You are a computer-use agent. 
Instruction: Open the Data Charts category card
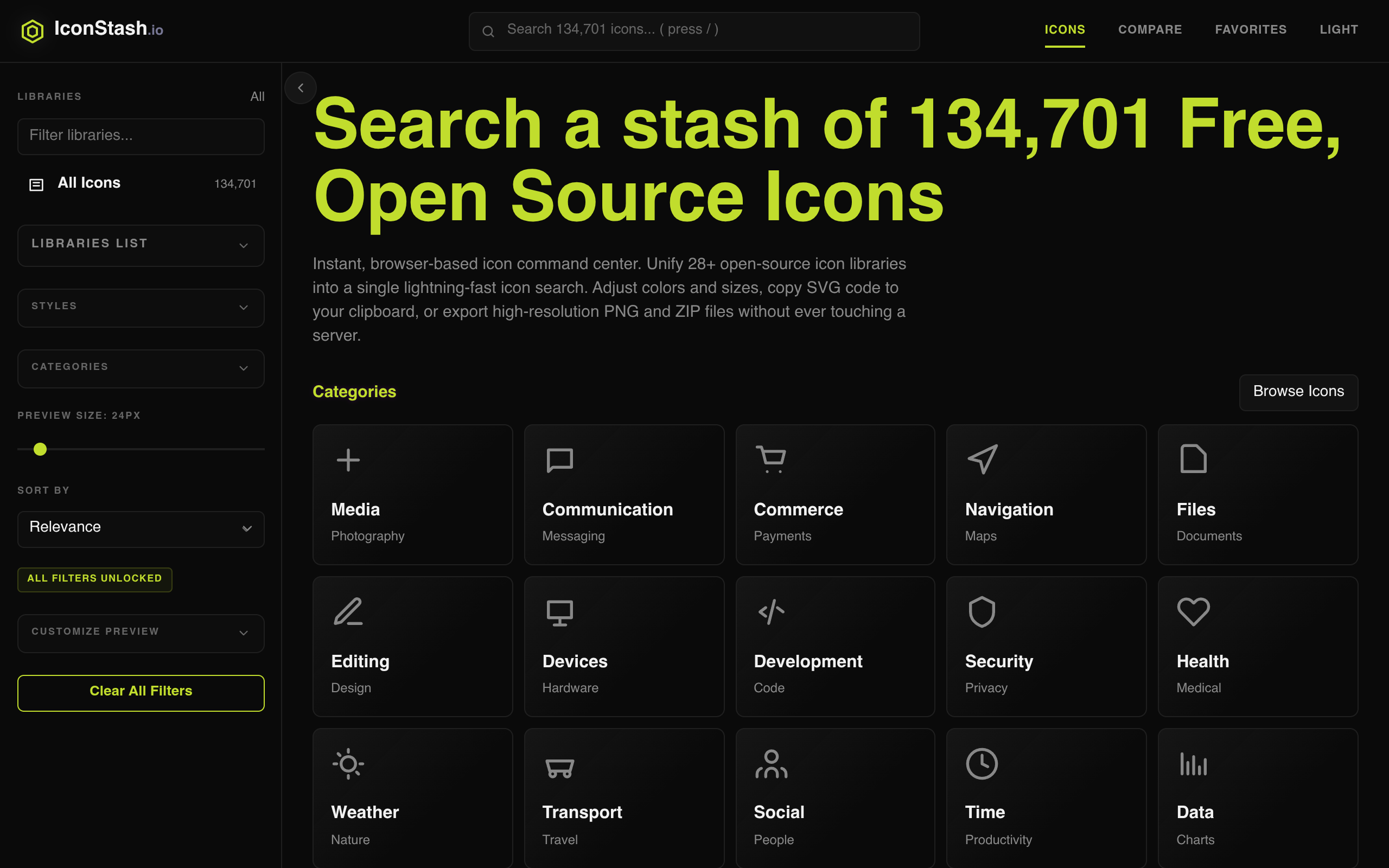[1258, 799]
